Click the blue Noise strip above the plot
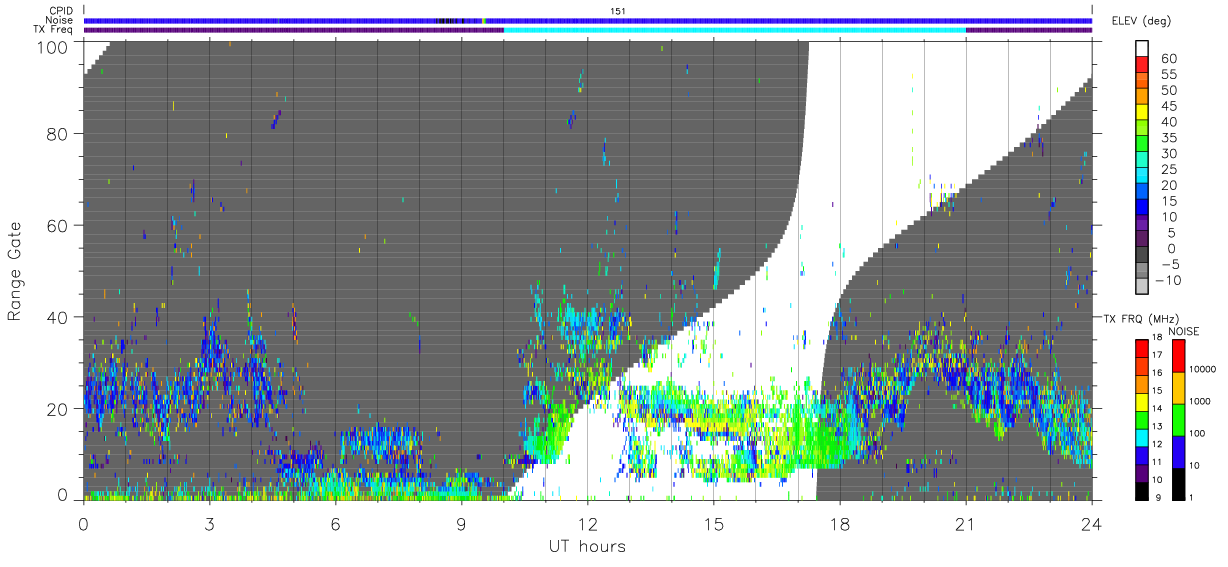The height and width of the screenshot is (567, 1228). (588, 20)
